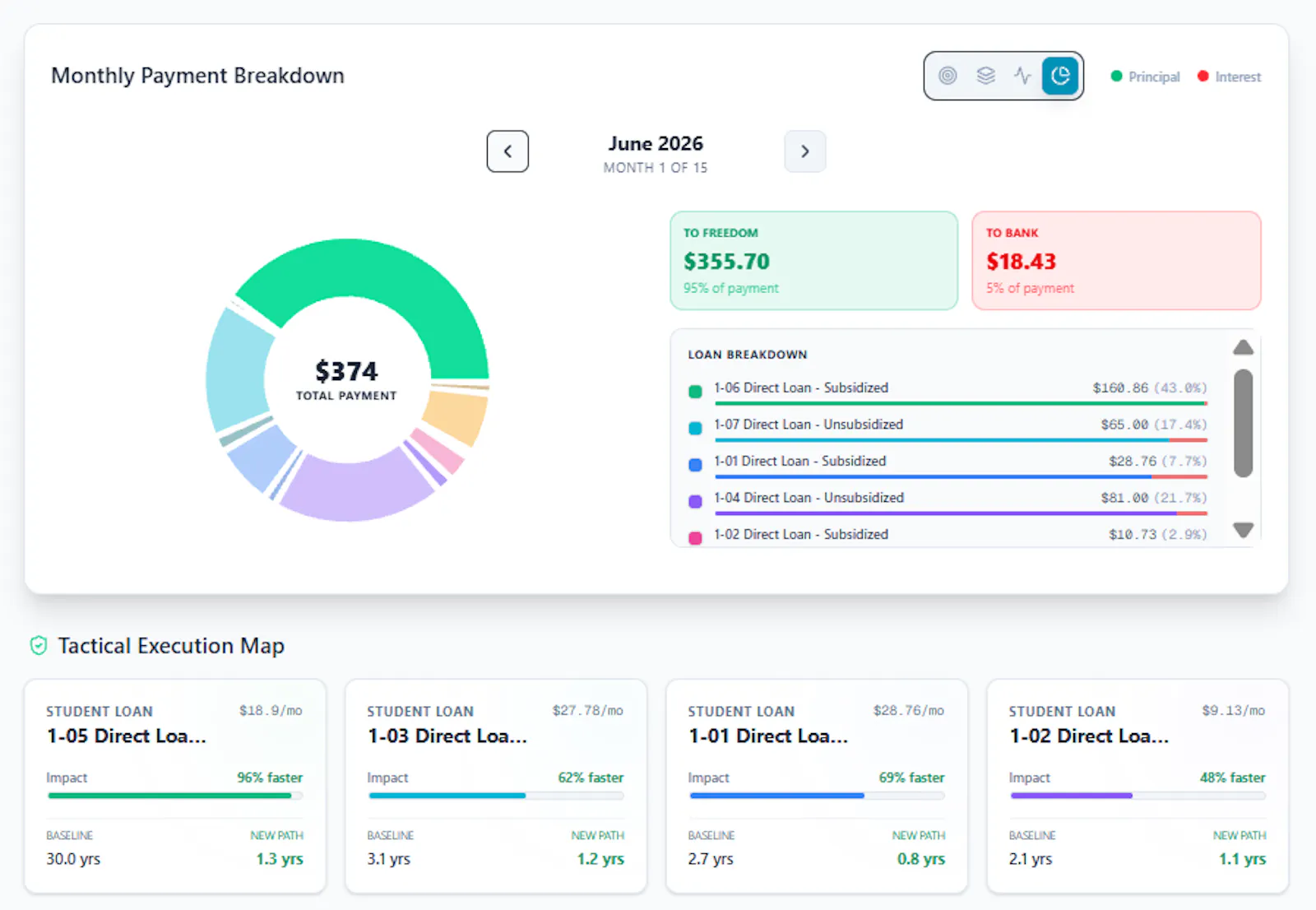
Task: Click the 'MONTH 1 OF 15' label
Action: (x=656, y=168)
